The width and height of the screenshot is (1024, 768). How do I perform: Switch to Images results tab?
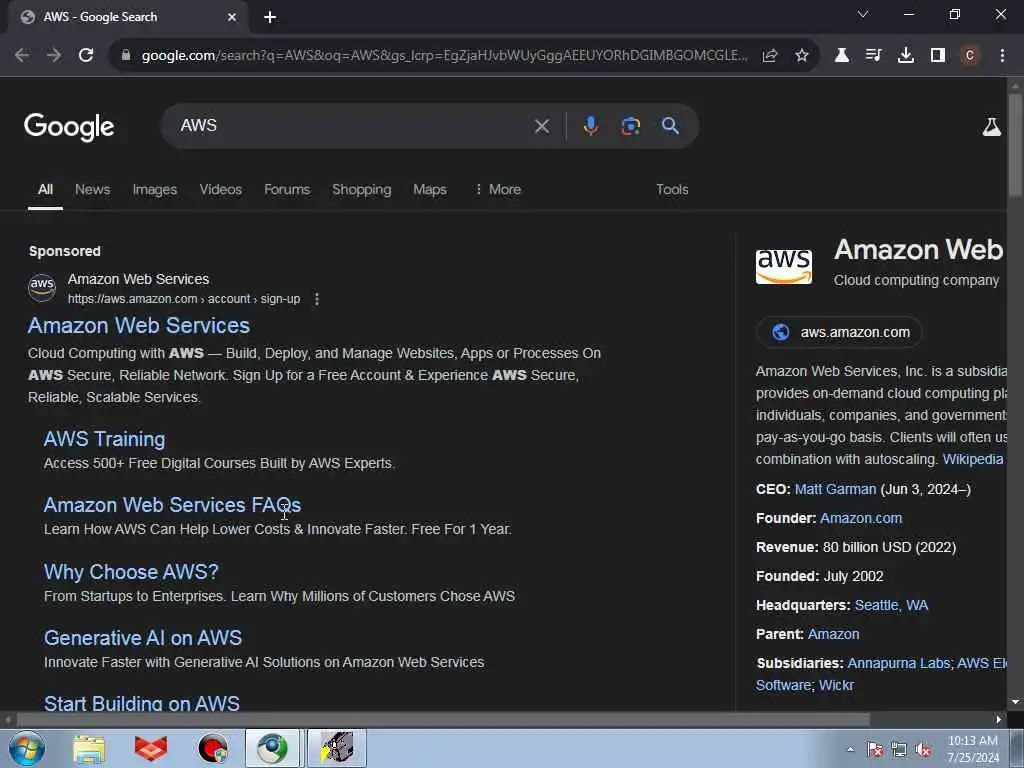155,189
